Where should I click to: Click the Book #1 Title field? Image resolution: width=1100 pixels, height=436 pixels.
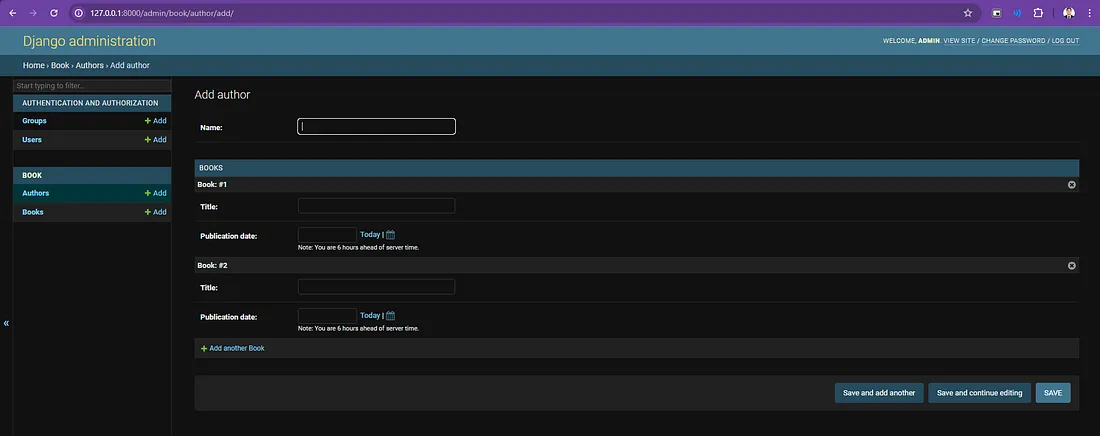pyautogui.click(x=377, y=206)
